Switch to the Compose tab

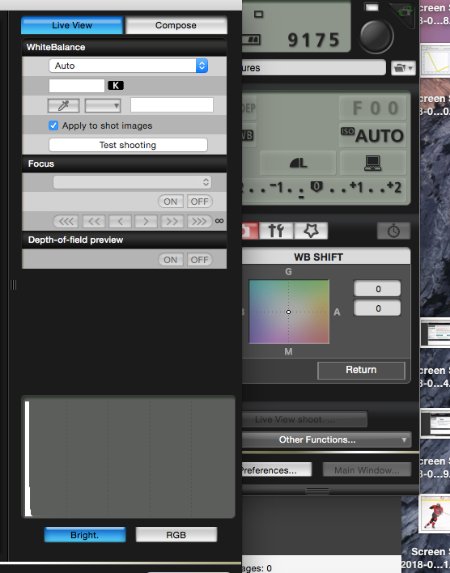point(176,25)
